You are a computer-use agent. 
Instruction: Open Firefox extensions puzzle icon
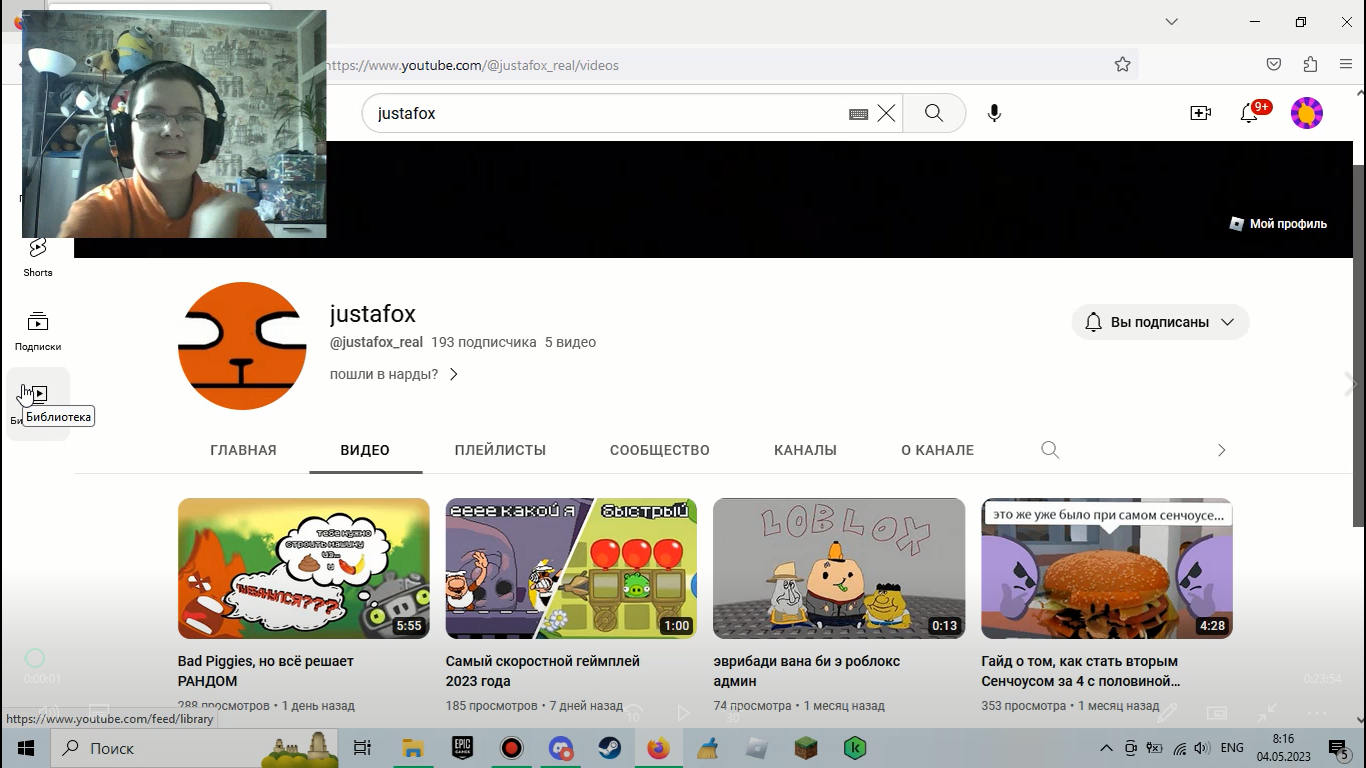click(x=1310, y=65)
